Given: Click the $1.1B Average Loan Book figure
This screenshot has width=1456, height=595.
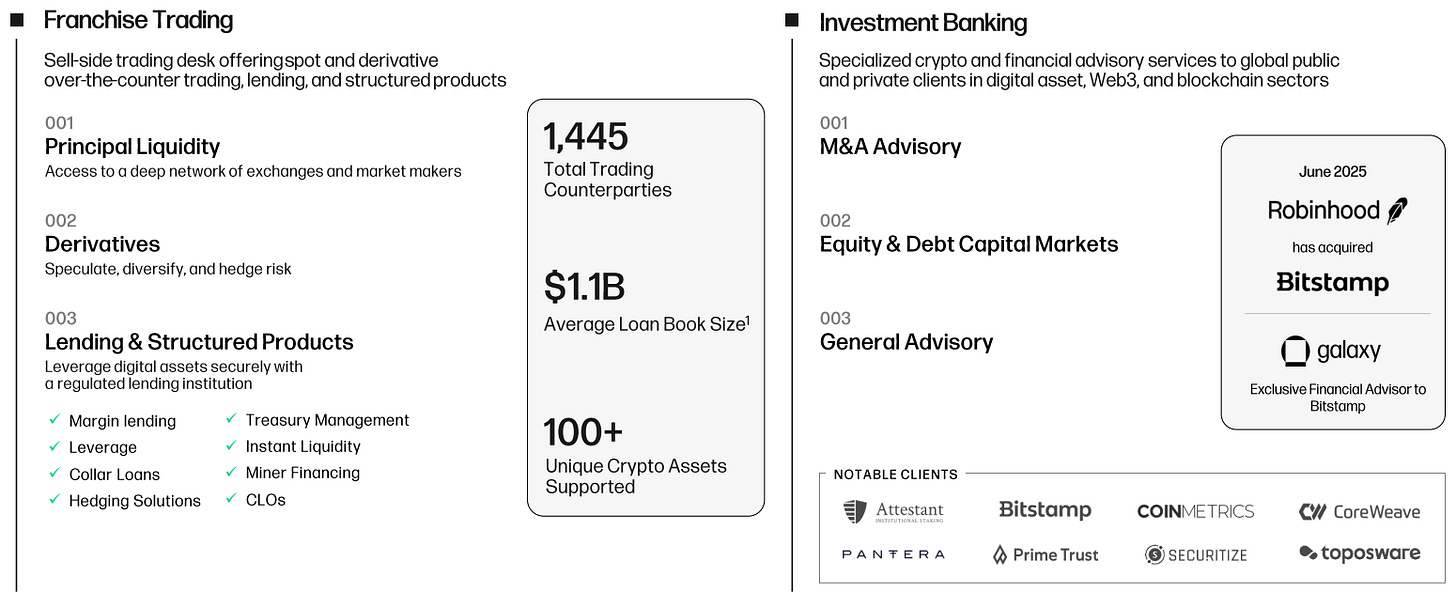Looking at the screenshot, I should (x=584, y=287).
